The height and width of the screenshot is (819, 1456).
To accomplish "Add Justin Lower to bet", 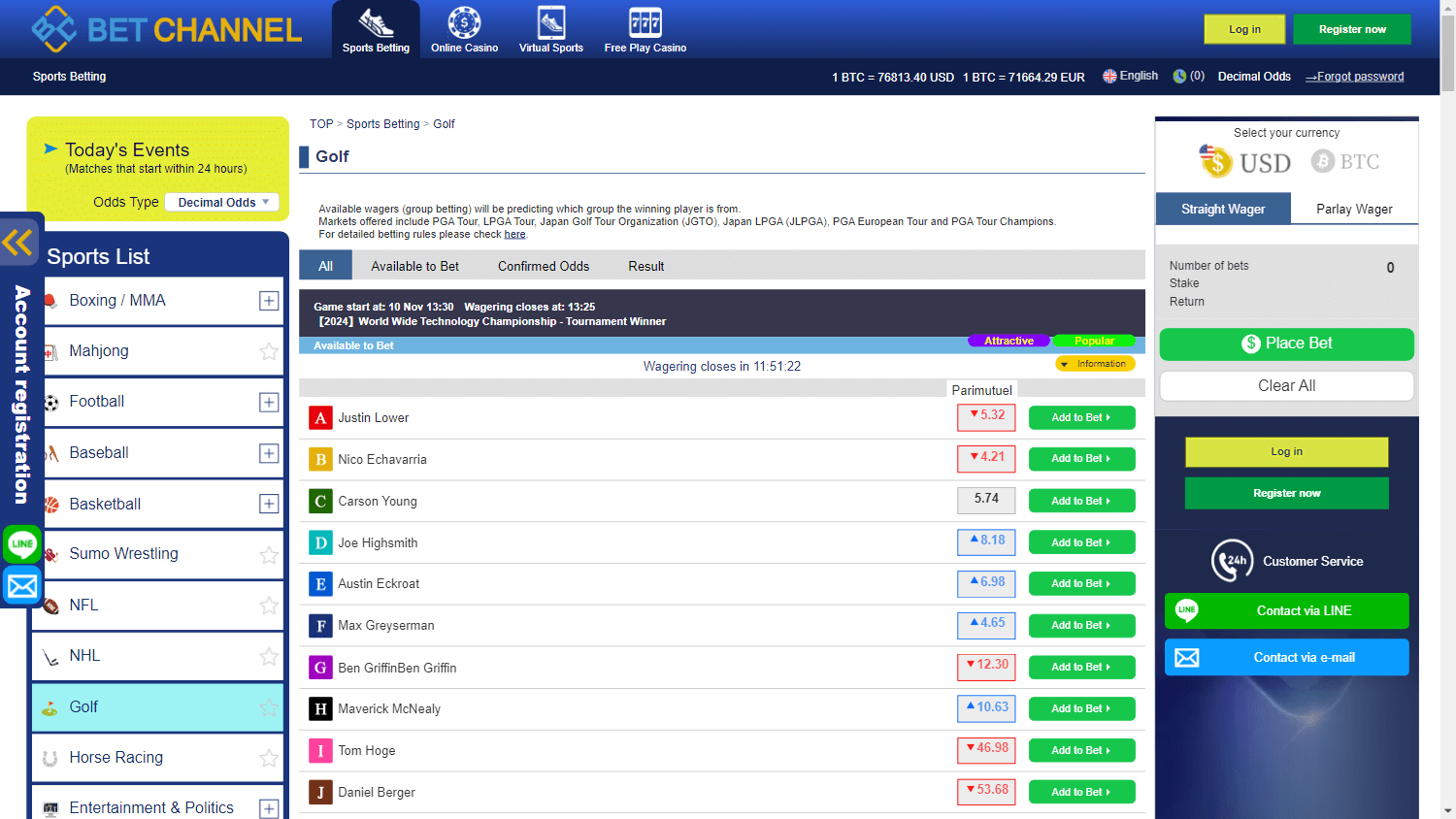I will 1081,418.
